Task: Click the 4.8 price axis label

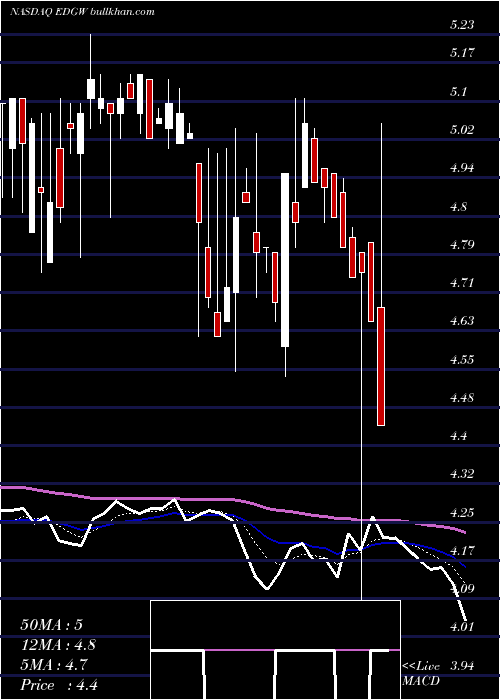Action: (459, 207)
